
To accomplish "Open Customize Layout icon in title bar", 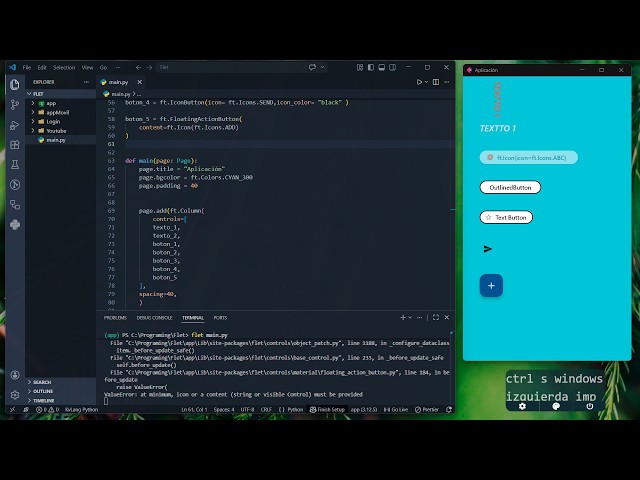I will tap(360, 67).
